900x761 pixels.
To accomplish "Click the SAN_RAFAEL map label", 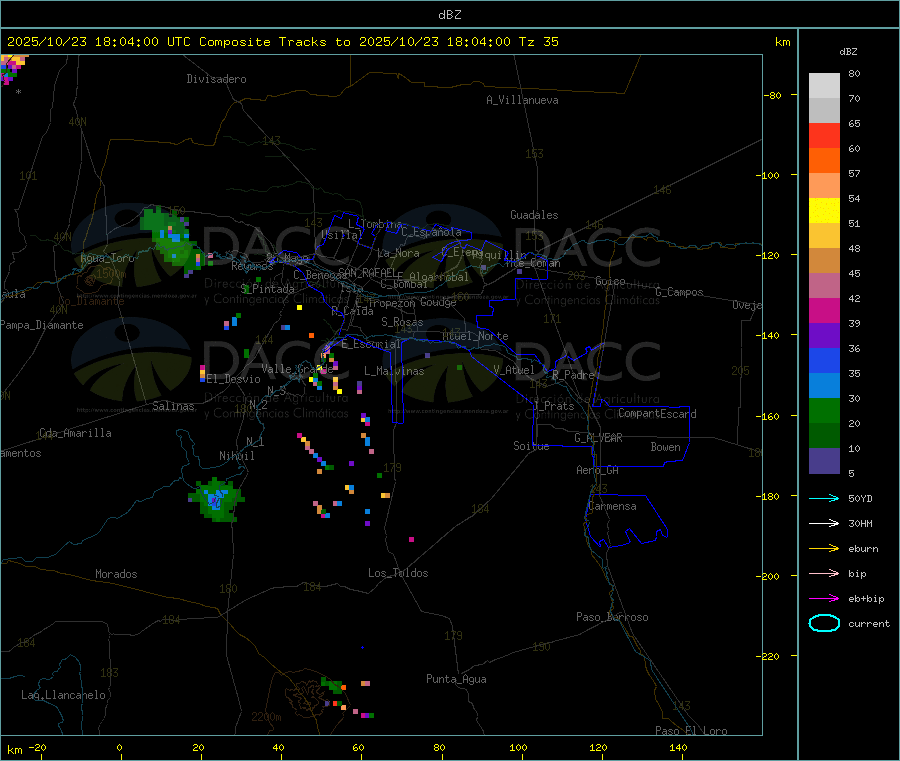I will click(x=367, y=272).
